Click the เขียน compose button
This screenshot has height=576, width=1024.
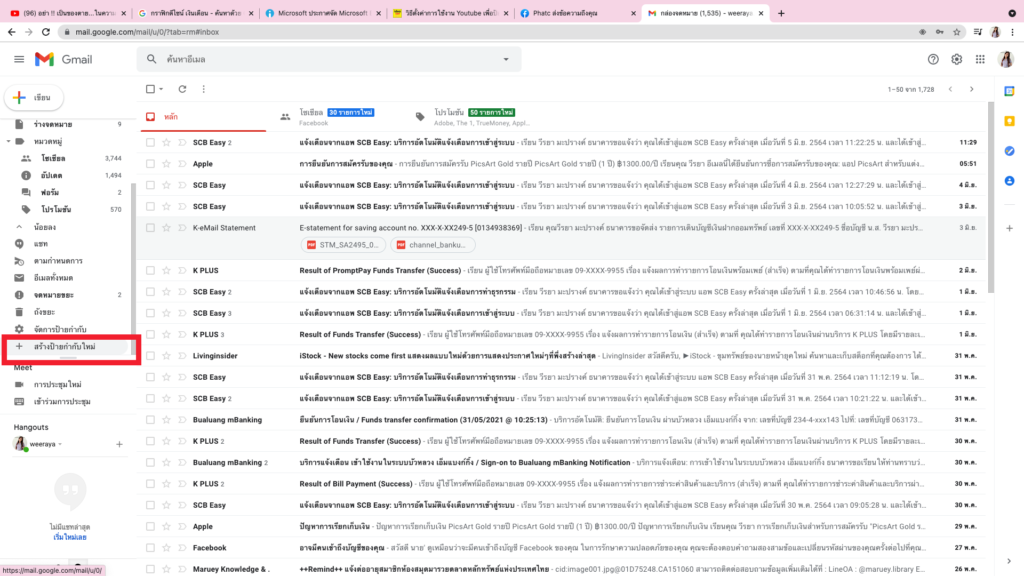[x=34, y=97]
